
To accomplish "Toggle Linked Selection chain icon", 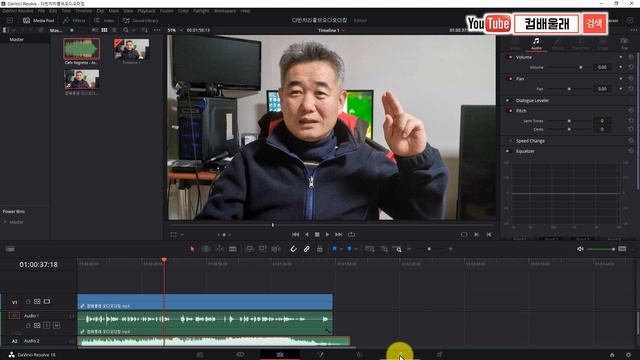I will pyautogui.click(x=307, y=249).
